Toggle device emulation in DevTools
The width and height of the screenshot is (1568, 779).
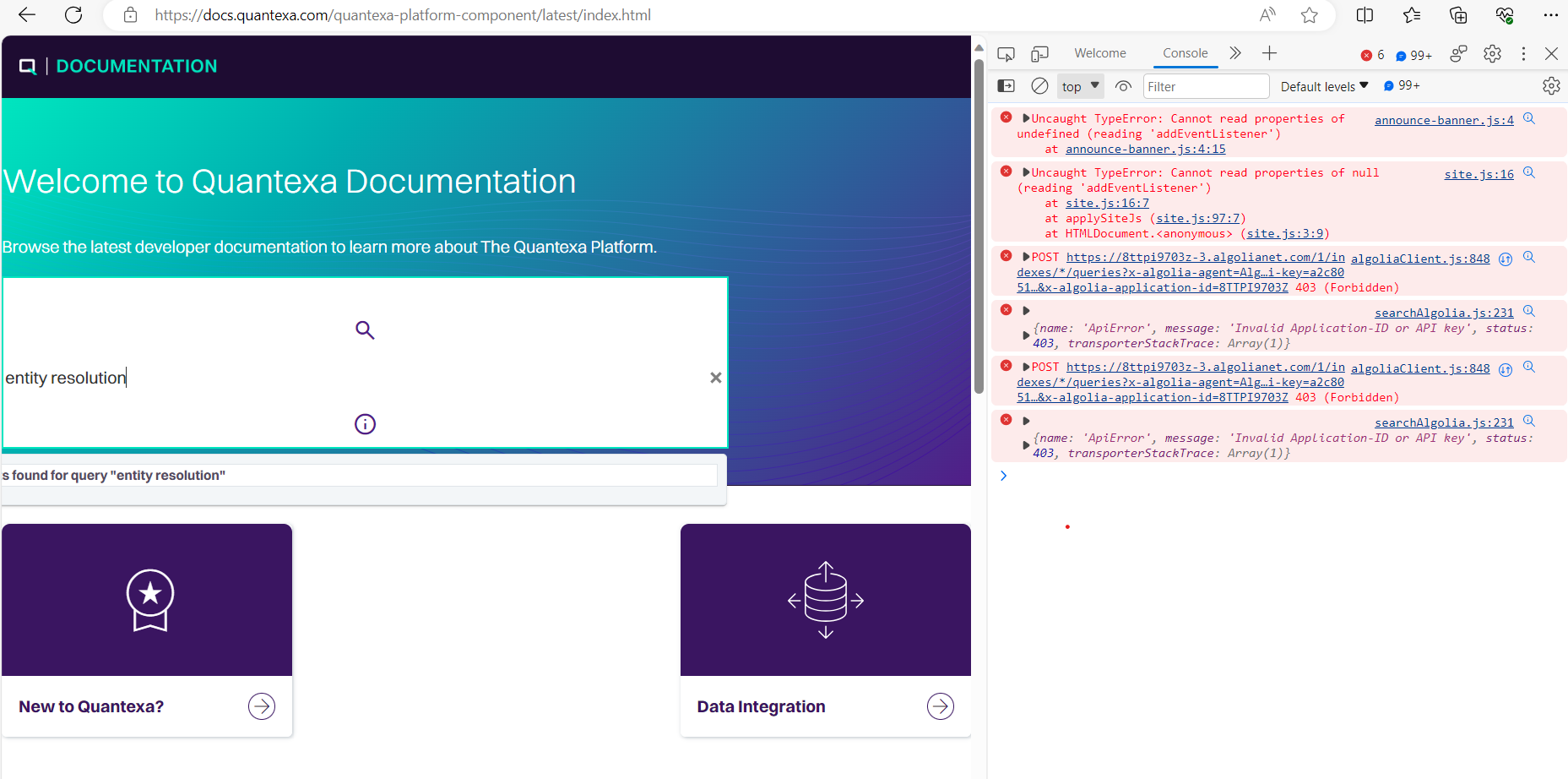[1040, 54]
